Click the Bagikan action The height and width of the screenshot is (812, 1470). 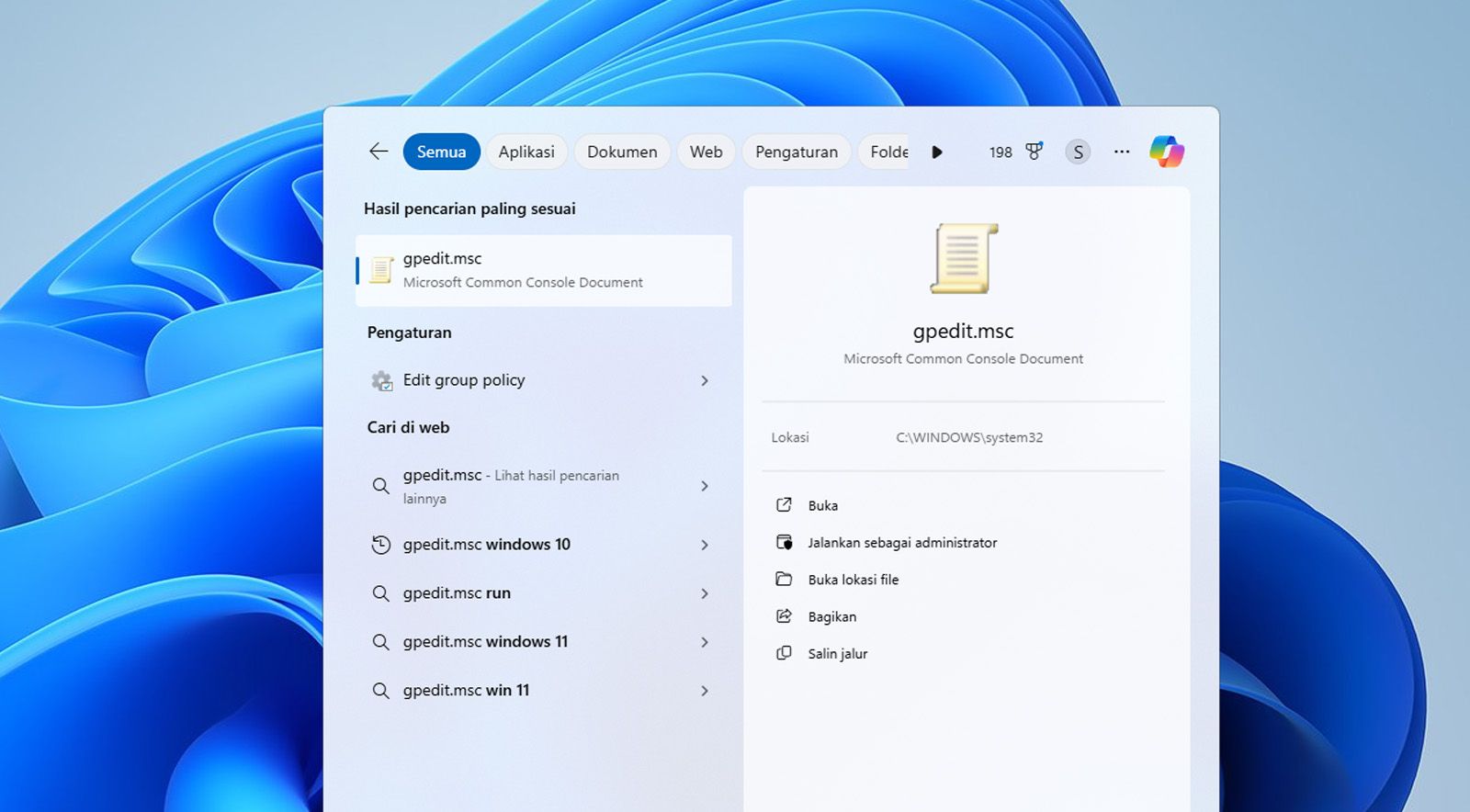(x=832, y=616)
